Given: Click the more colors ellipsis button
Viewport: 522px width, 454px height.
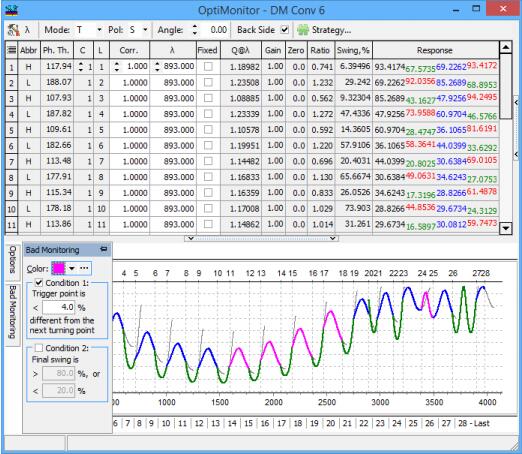Looking at the screenshot, I should click(84, 268).
